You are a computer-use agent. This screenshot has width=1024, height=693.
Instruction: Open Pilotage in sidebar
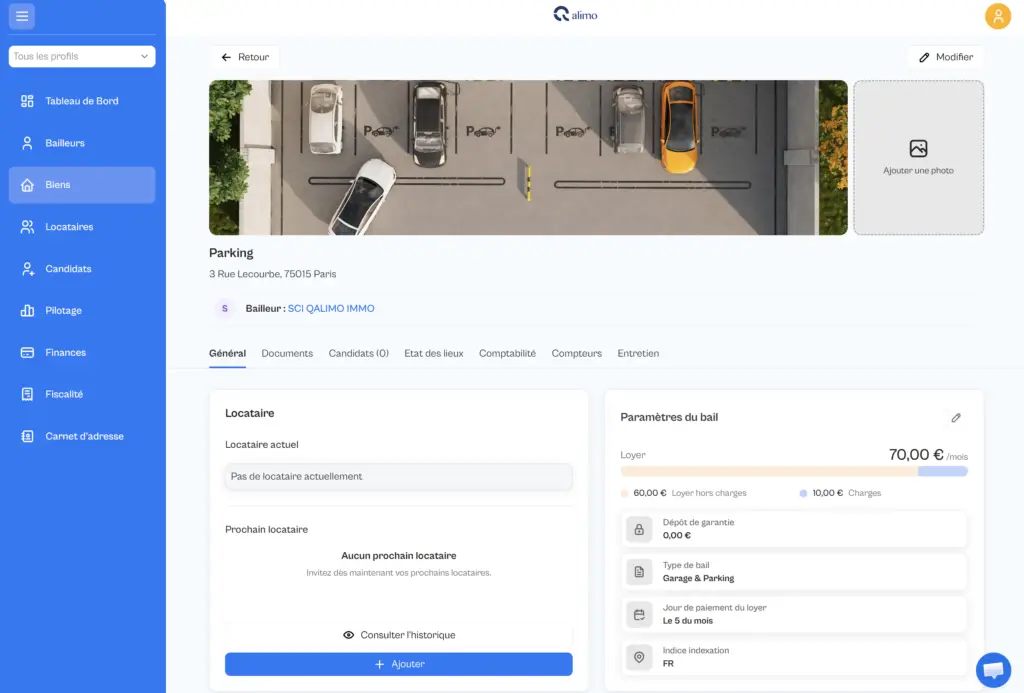82,310
